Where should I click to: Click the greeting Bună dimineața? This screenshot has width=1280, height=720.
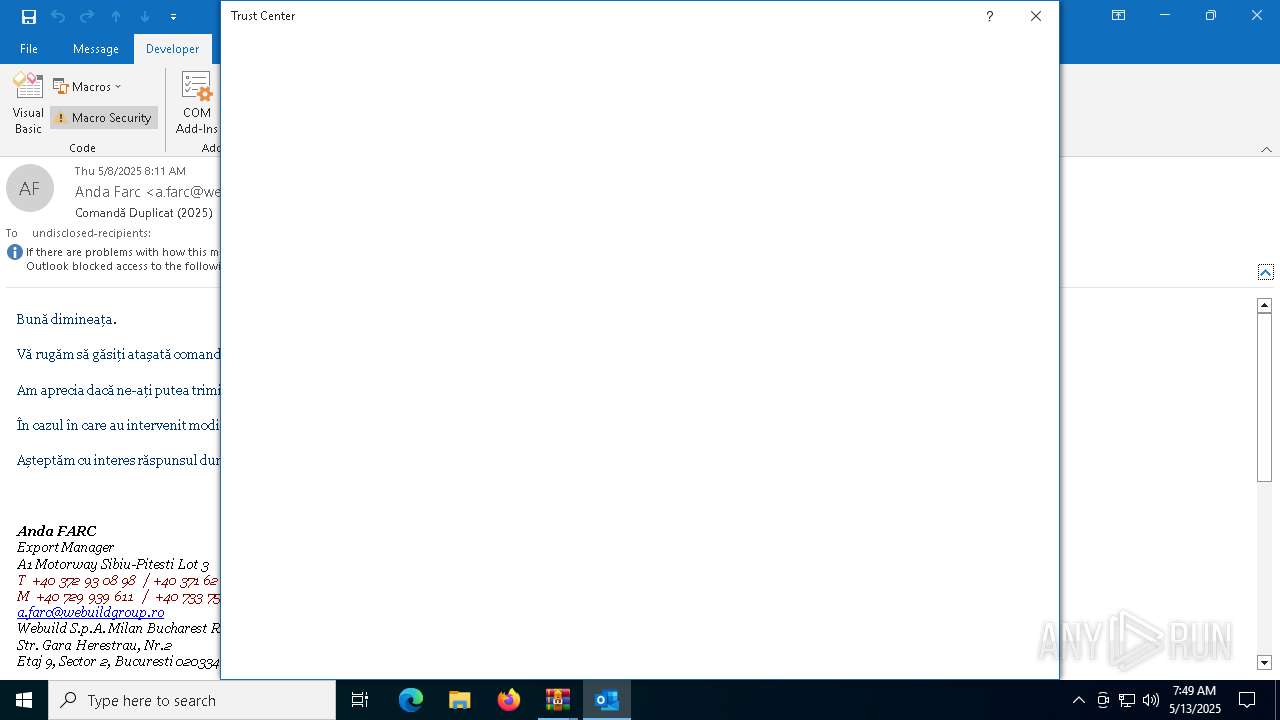click(x=66, y=319)
